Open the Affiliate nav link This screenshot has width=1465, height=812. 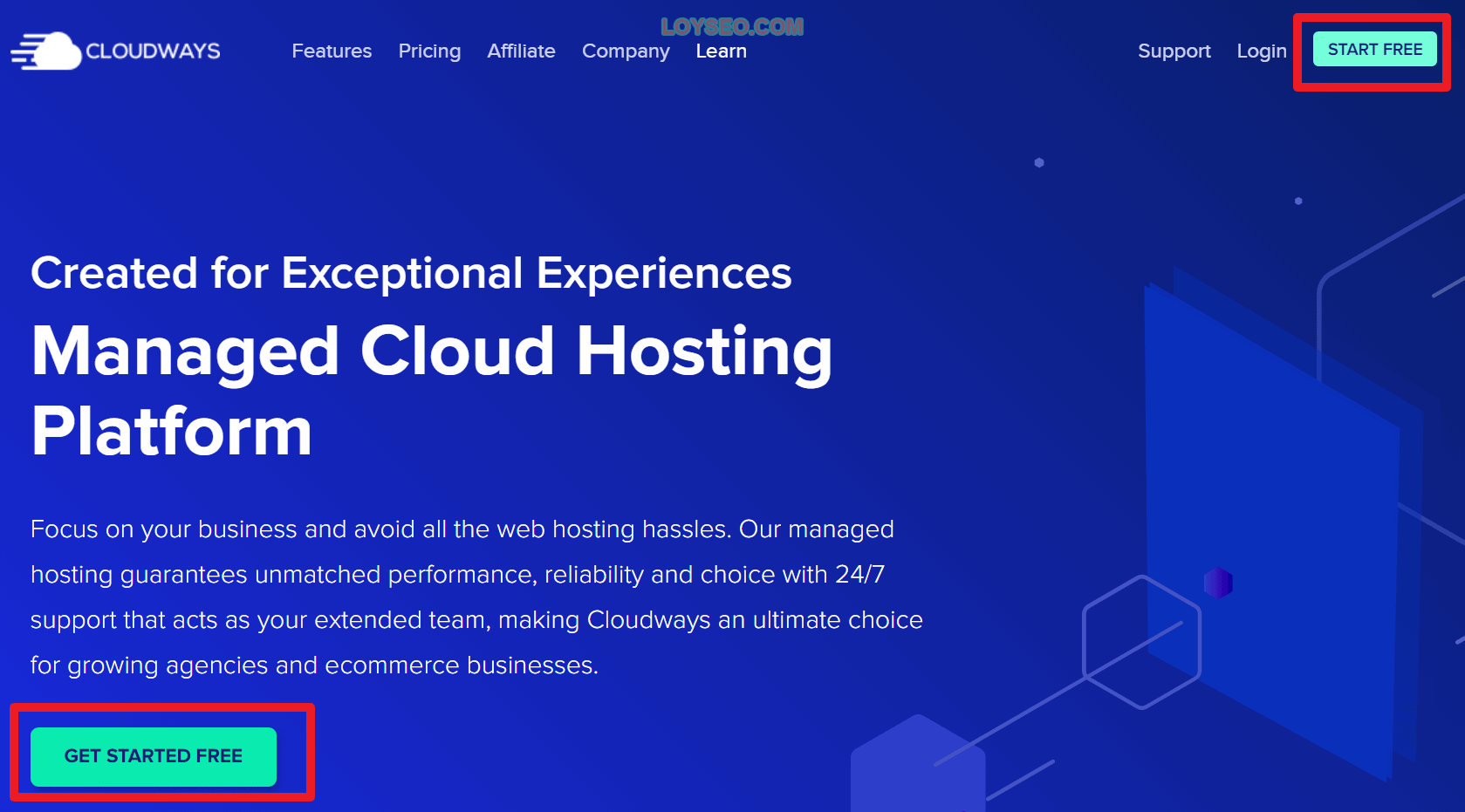(521, 51)
